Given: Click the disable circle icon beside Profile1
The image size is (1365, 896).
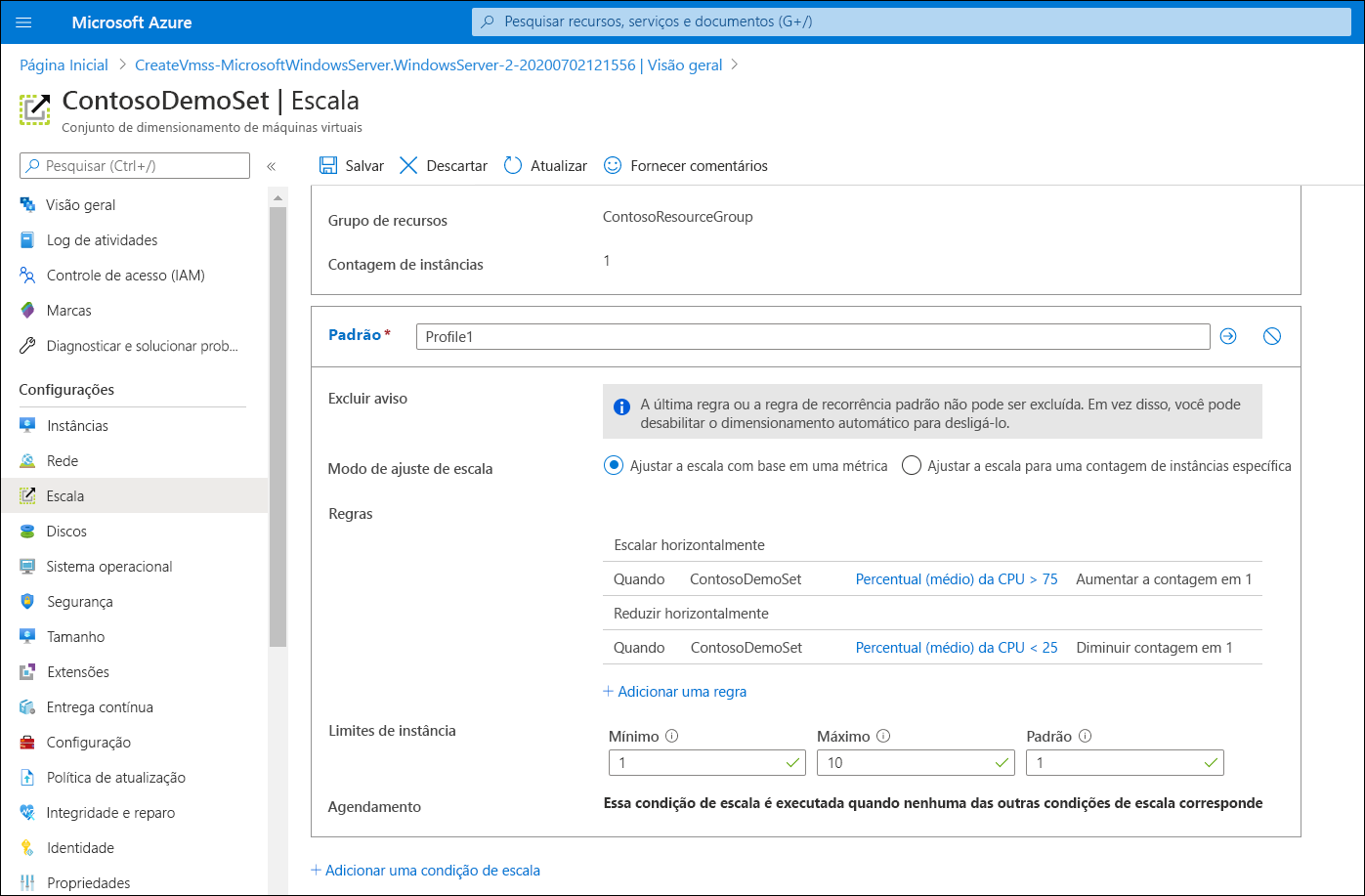Looking at the screenshot, I should 1271,336.
